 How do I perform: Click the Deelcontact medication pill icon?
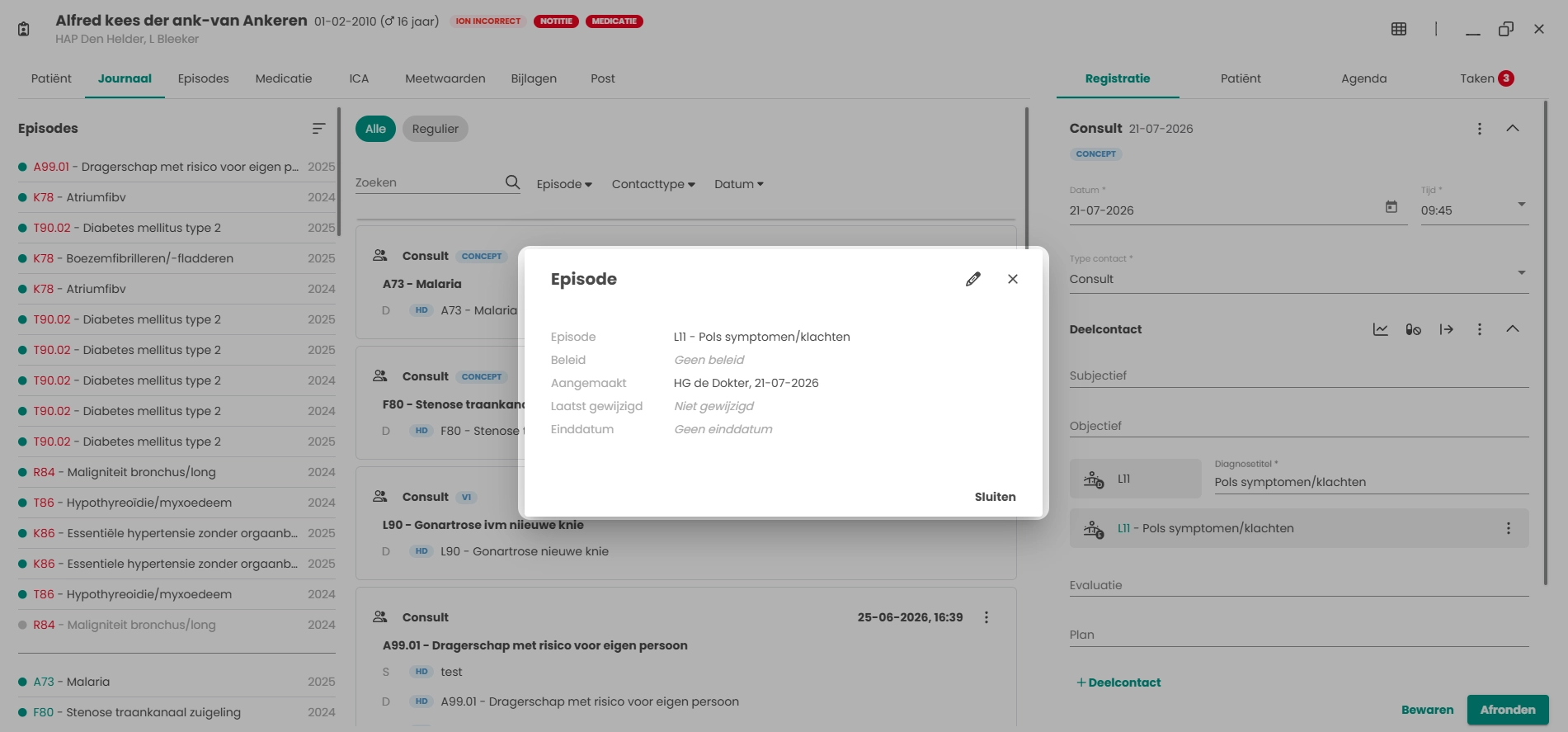coord(1413,329)
